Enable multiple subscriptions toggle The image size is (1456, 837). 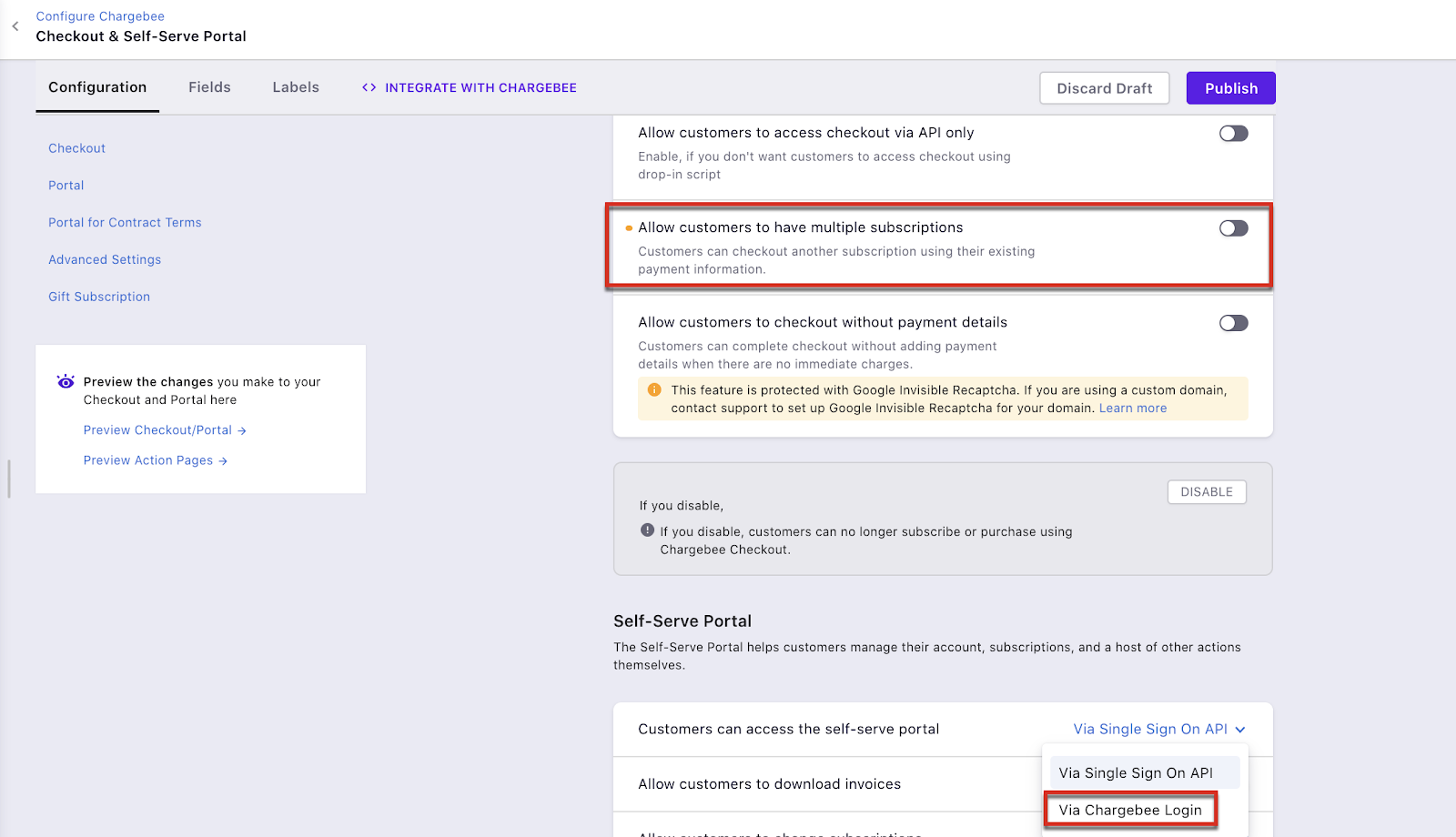(x=1233, y=228)
